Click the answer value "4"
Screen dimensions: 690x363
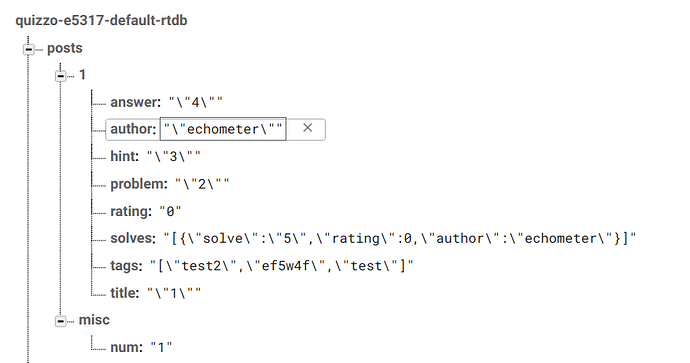(x=196, y=103)
